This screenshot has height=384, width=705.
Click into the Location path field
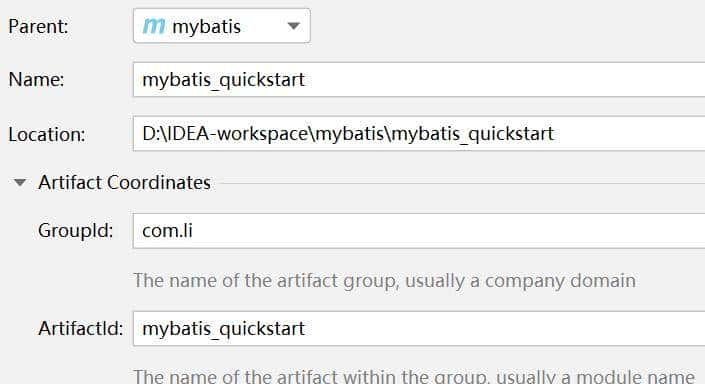(419, 134)
